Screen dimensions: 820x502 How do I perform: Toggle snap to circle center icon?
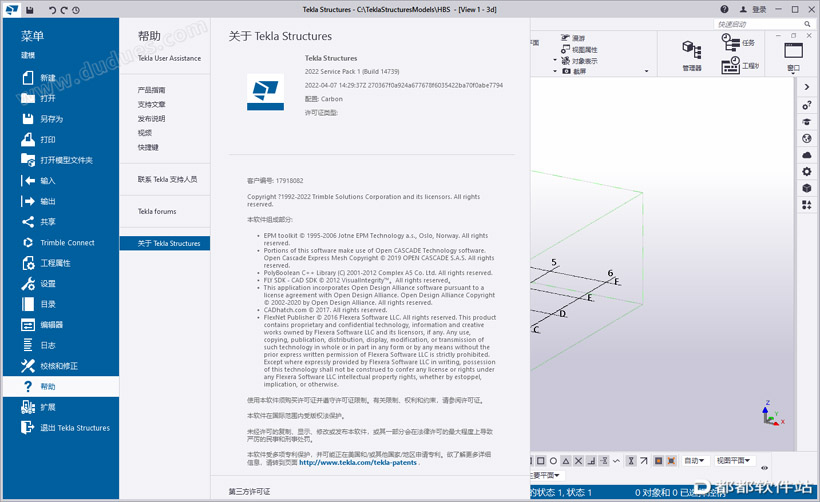click(553, 461)
